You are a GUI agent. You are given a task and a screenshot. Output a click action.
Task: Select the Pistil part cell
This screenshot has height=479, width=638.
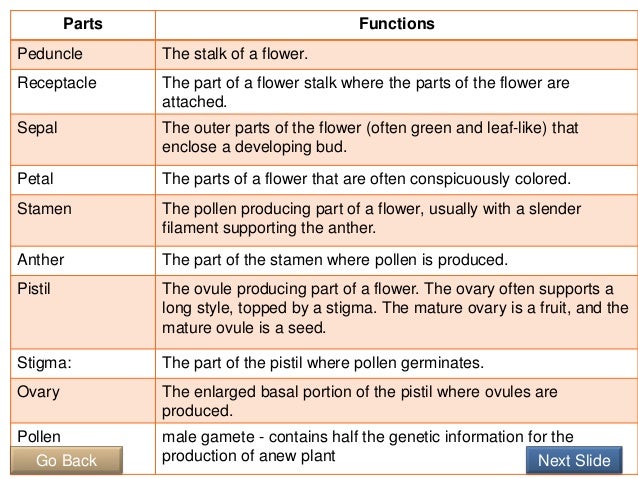[83, 312]
